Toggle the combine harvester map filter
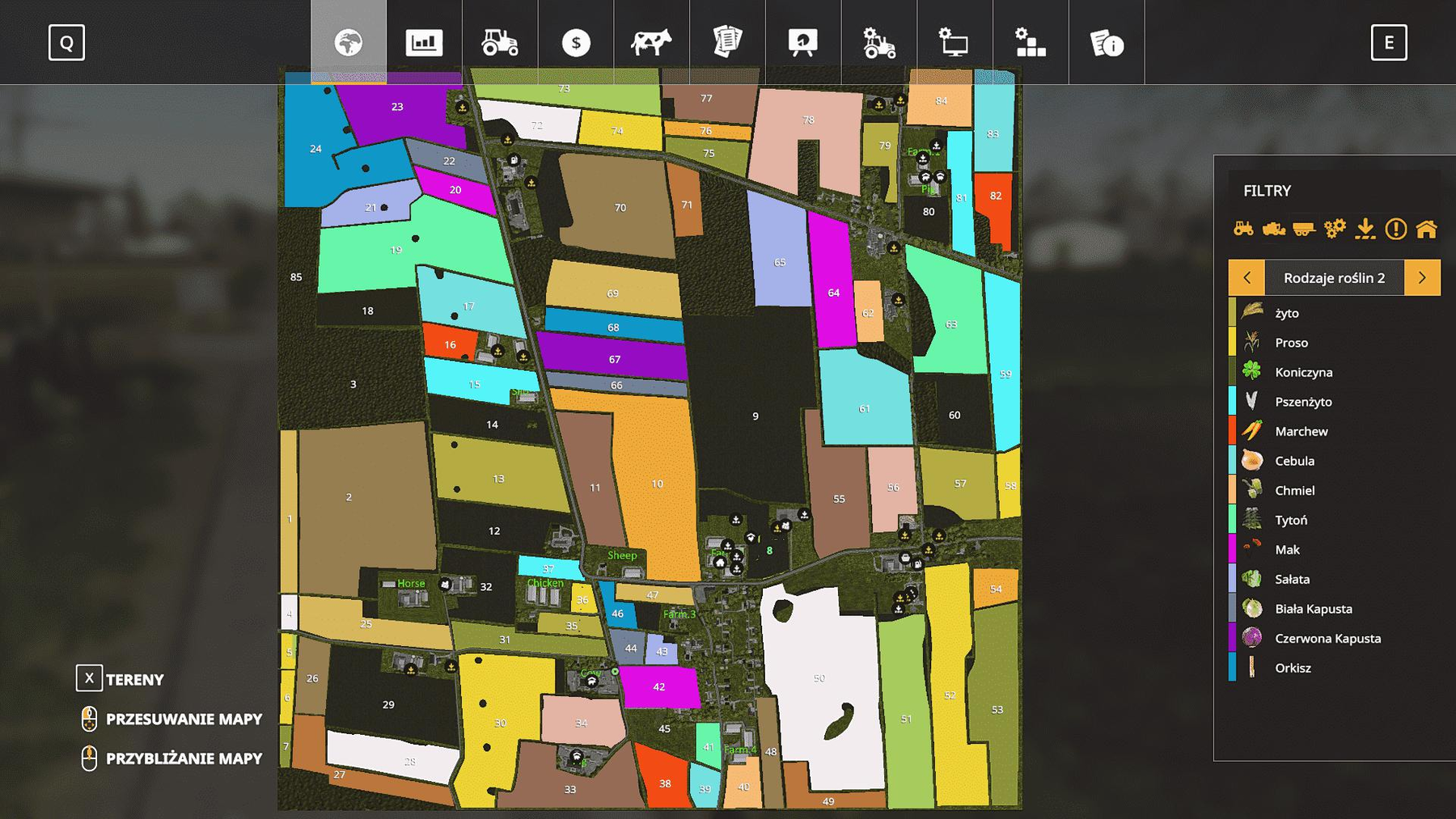 [x=1274, y=229]
